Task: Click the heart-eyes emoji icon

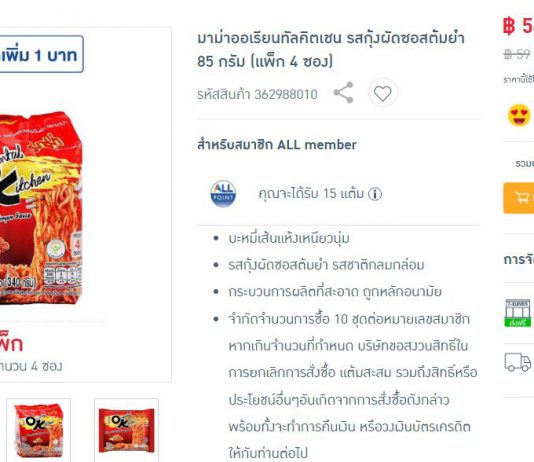Action: 519,115
